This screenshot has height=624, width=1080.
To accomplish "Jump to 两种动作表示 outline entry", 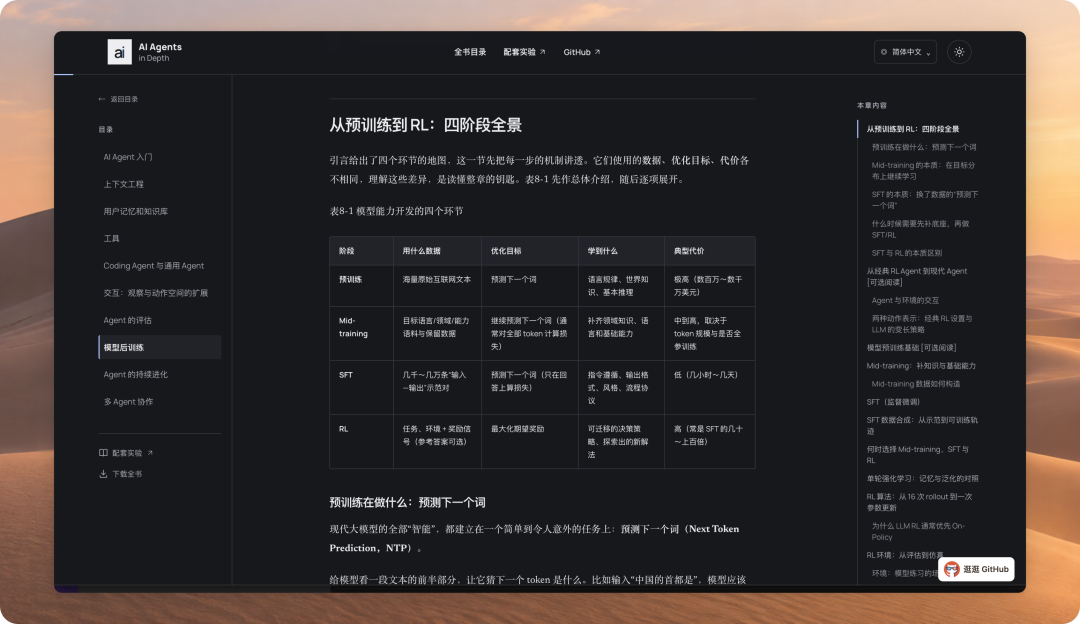I will pyautogui.click(x=922, y=324).
